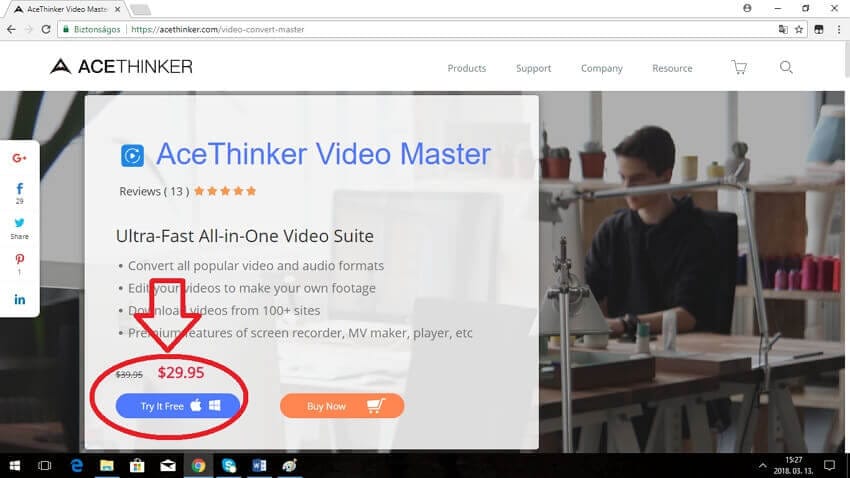Viewport: 850px width, 478px height.
Task: Open Chrome menu with three dots
Action: (839, 29)
